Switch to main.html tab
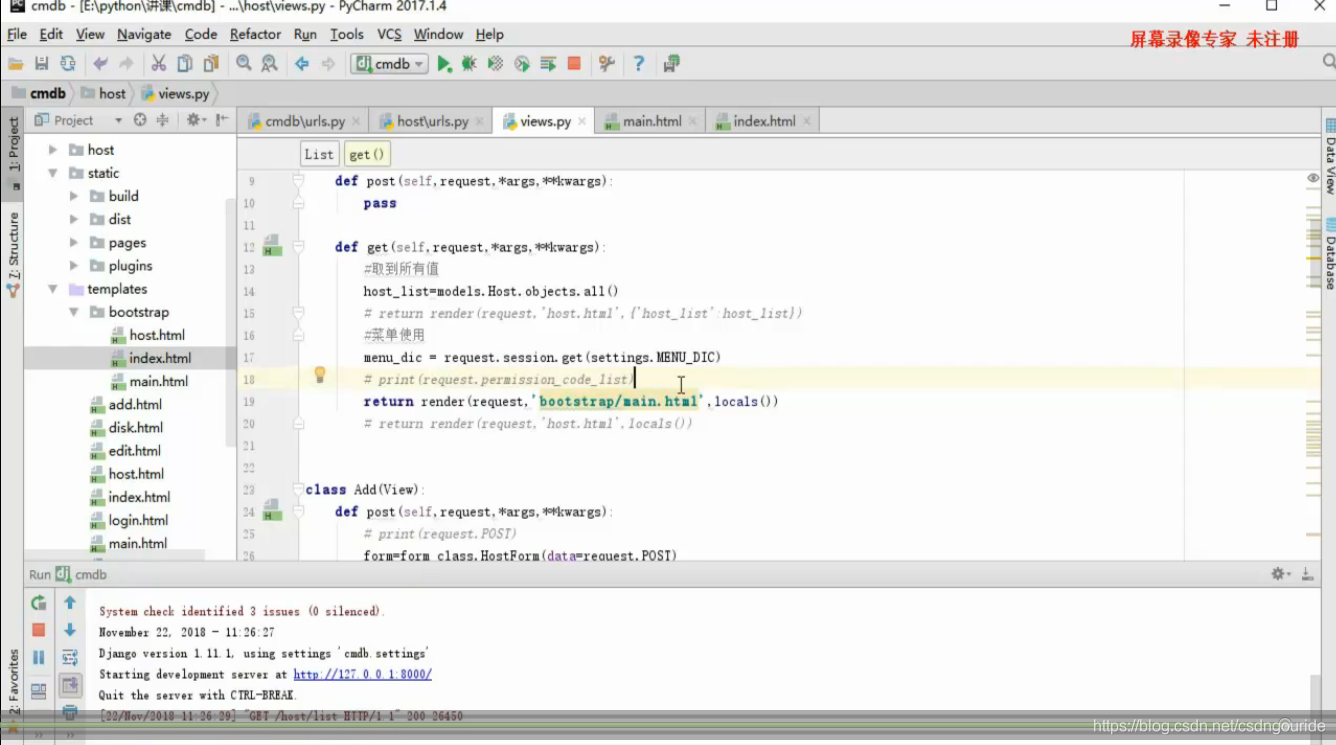This screenshot has width=1336, height=745. [x=652, y=121]
